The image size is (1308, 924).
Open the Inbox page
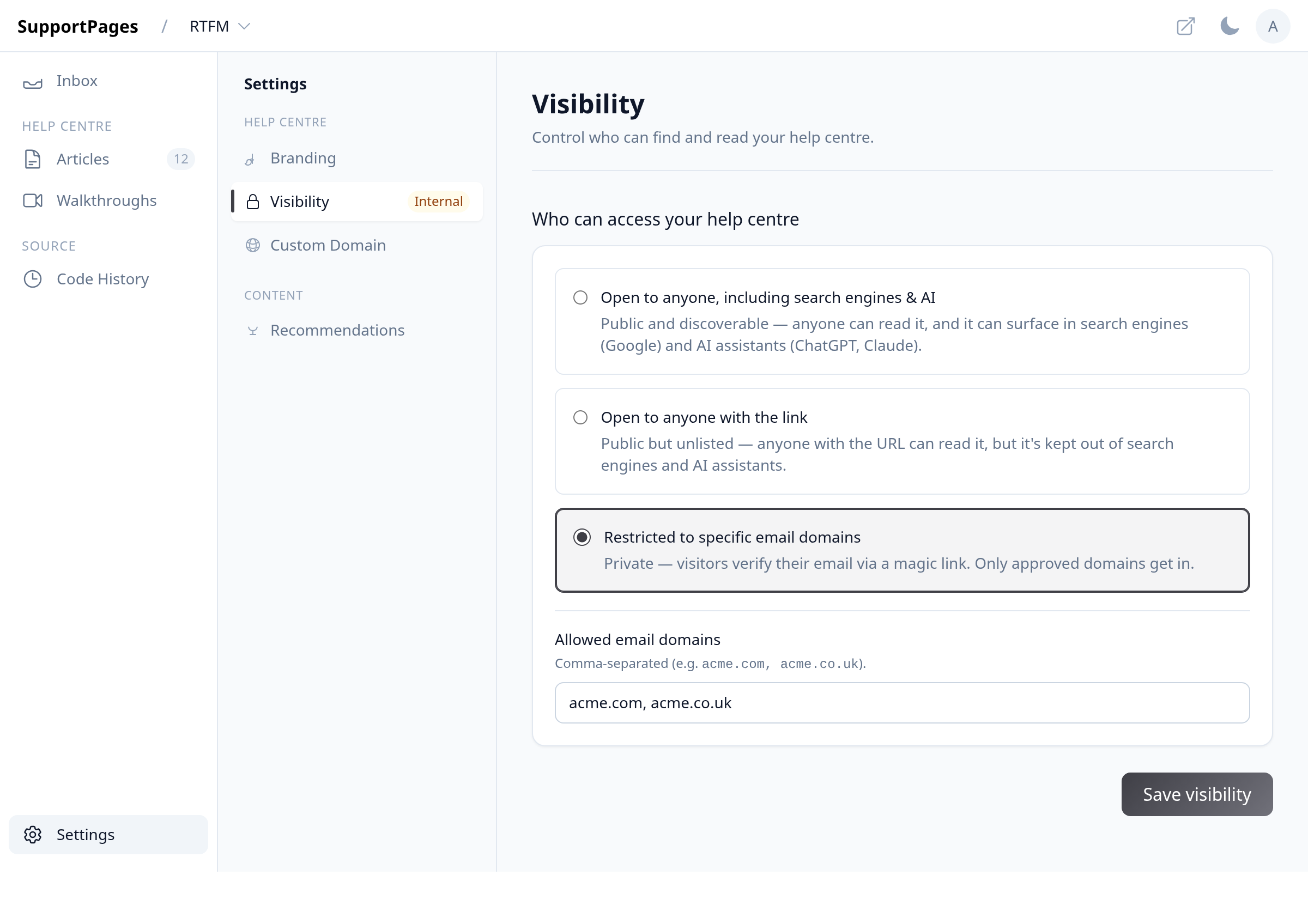tap(108, 81)
